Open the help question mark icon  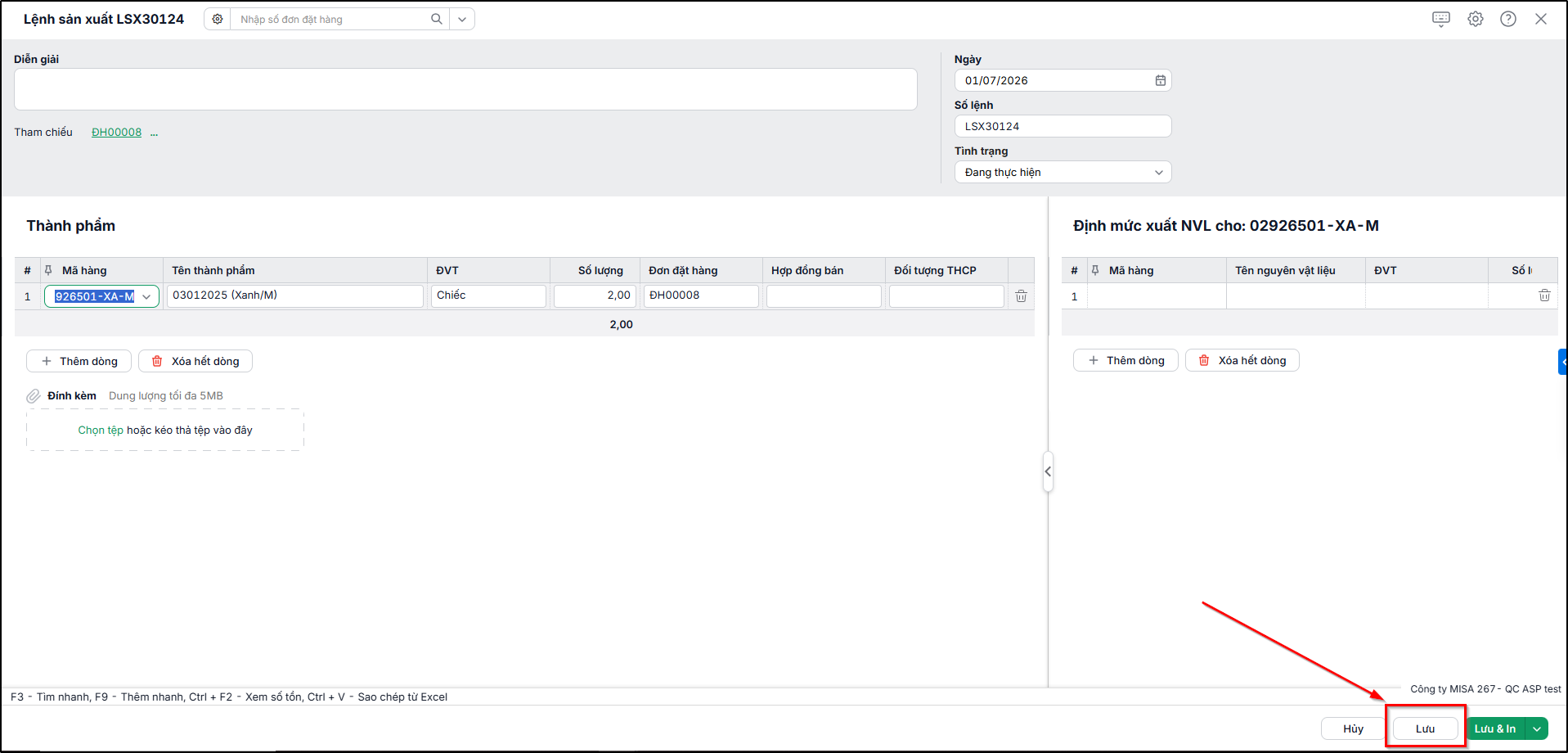point(1508,19)
